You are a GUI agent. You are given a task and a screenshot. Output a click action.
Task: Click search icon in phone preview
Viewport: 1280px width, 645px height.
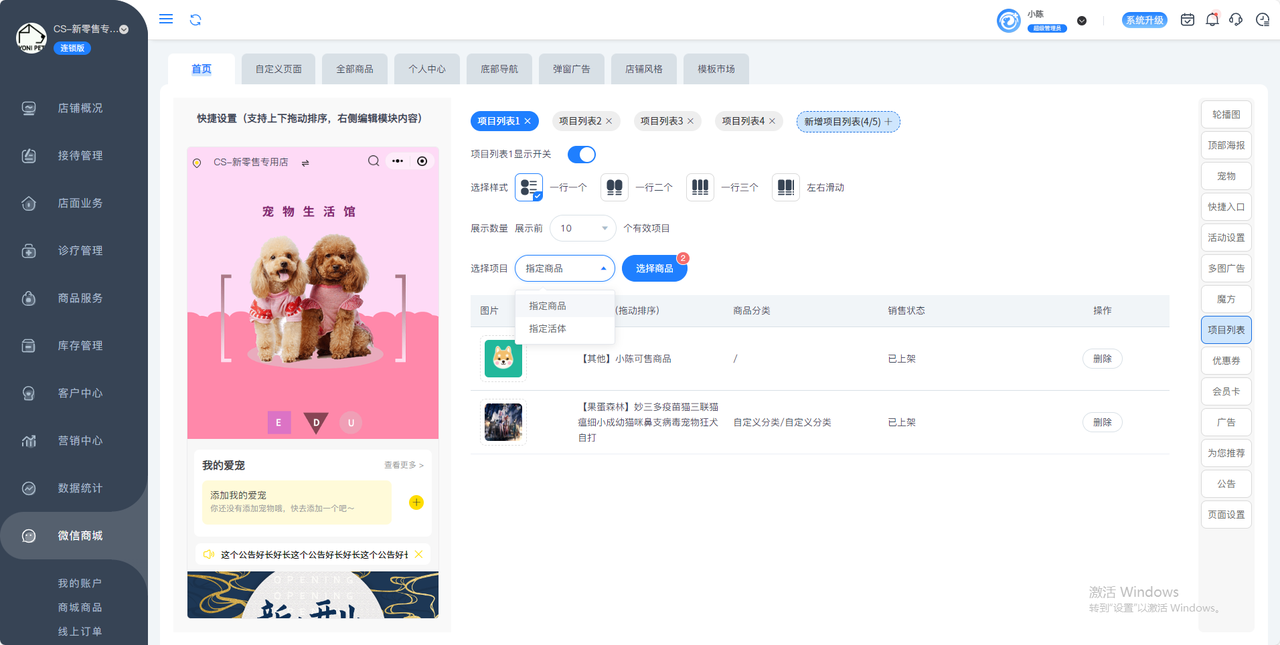click(x=373, y=161)
